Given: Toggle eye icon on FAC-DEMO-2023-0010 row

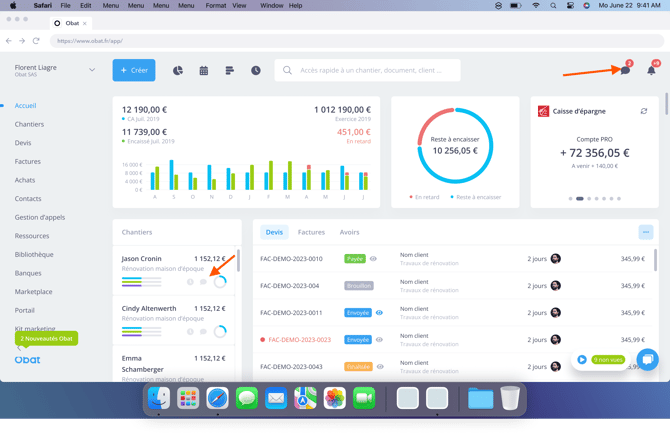Looking at the screenshot, I should [x=374, y=259].
